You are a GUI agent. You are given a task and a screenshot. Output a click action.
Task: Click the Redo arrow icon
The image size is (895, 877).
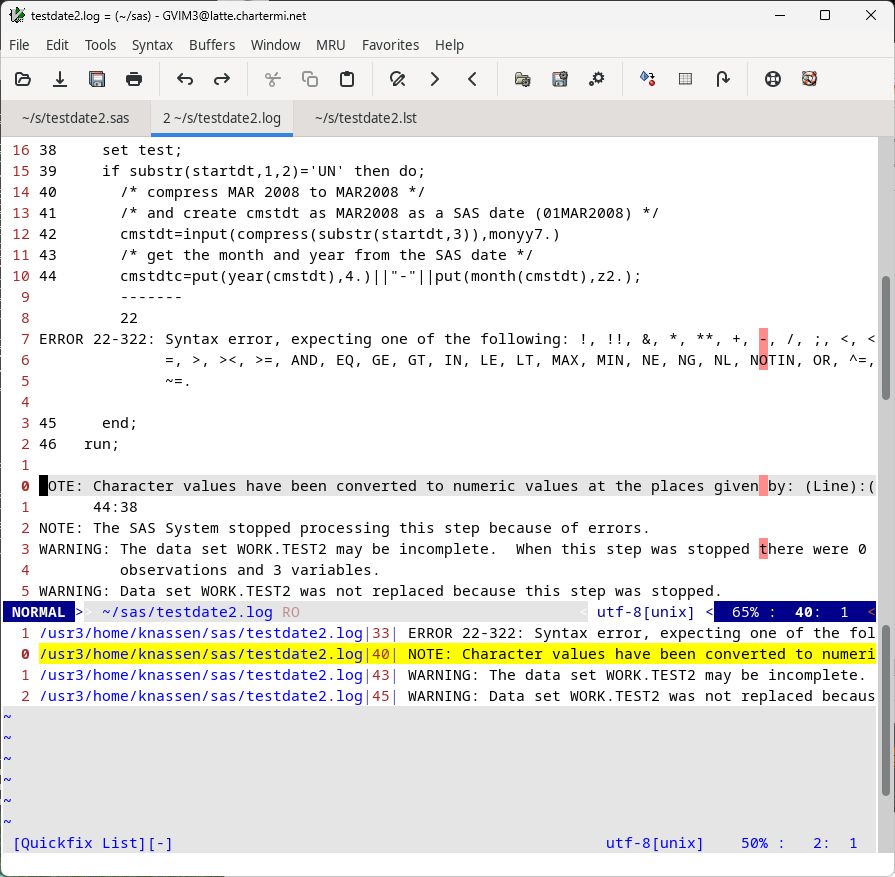click(x=222, y=79)
